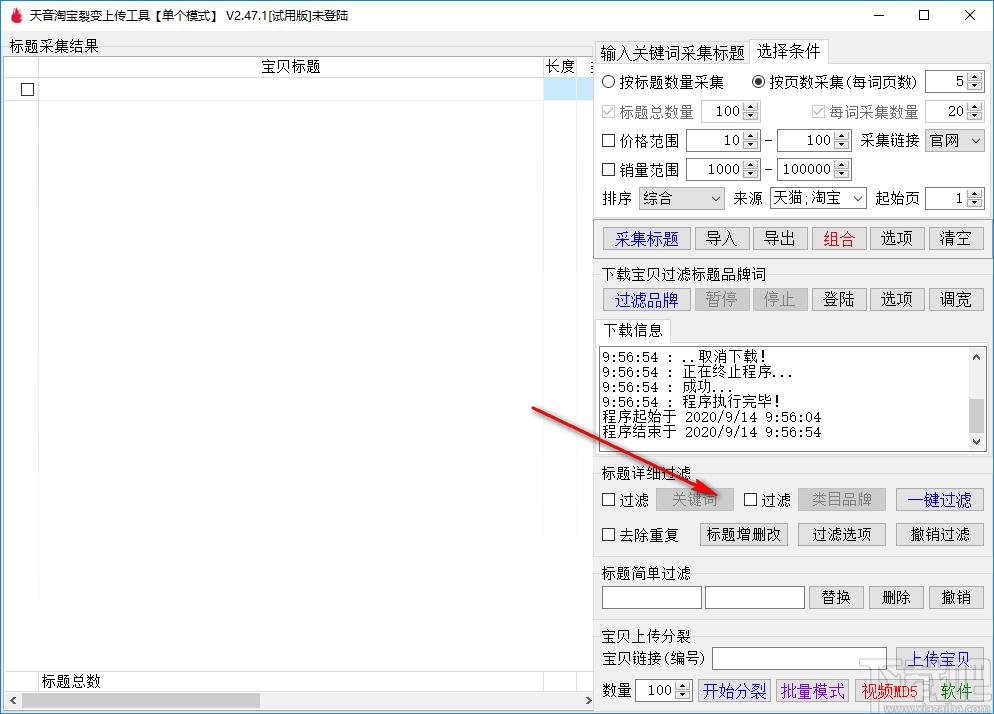Click the 登陆 button
Viewport: 994px width, 714px height.
pyautogui.click(x=839, y=299)
